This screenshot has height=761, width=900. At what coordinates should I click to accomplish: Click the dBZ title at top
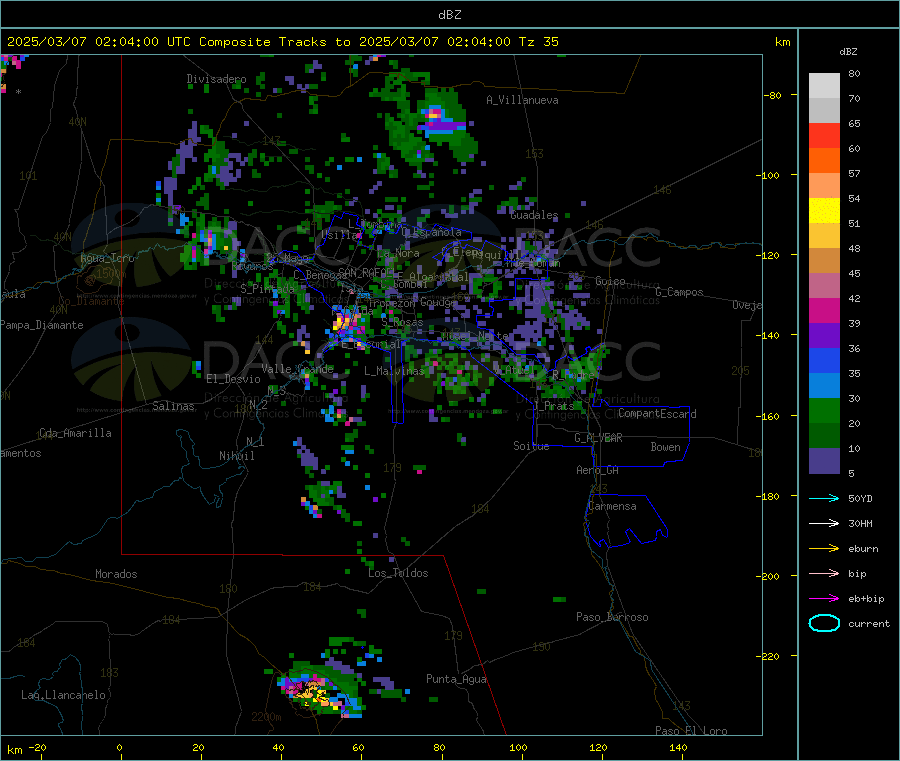coord(449,15)
